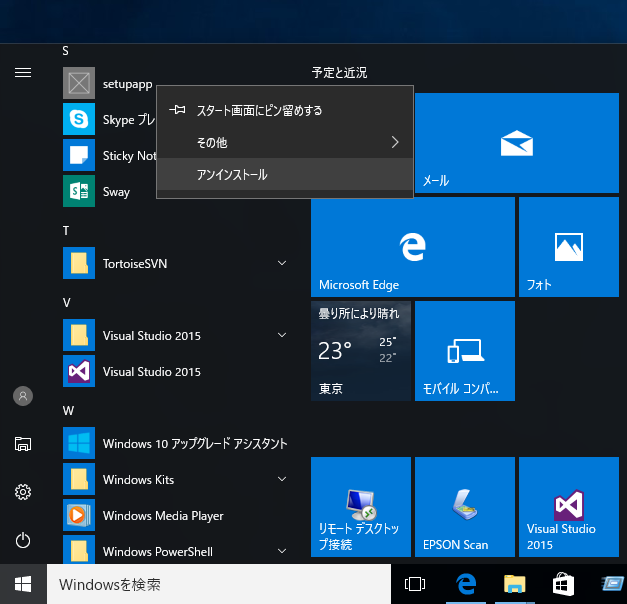Viewport: 627px width, 604px height.
Task: Click the 予定と近況 group heading
Action: click(x=339, y=72)
